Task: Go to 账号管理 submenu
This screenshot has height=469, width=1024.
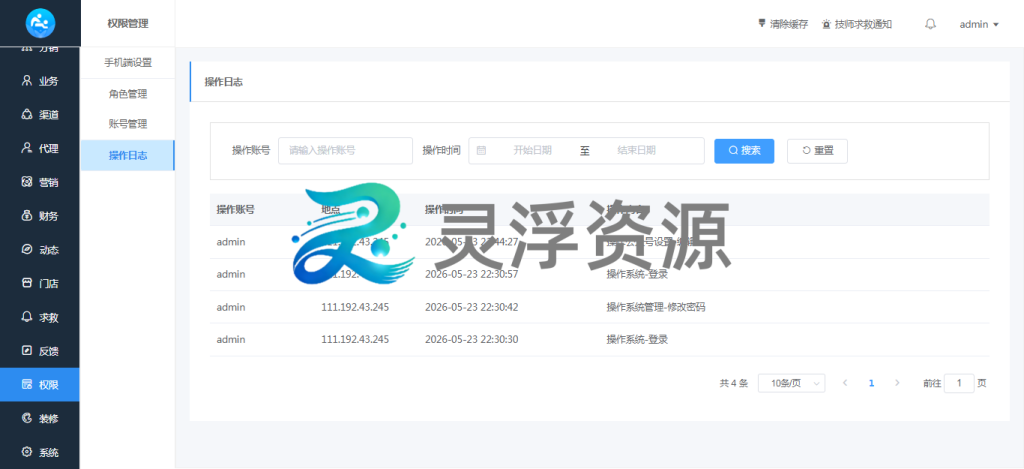Action: tap(128, 124)
